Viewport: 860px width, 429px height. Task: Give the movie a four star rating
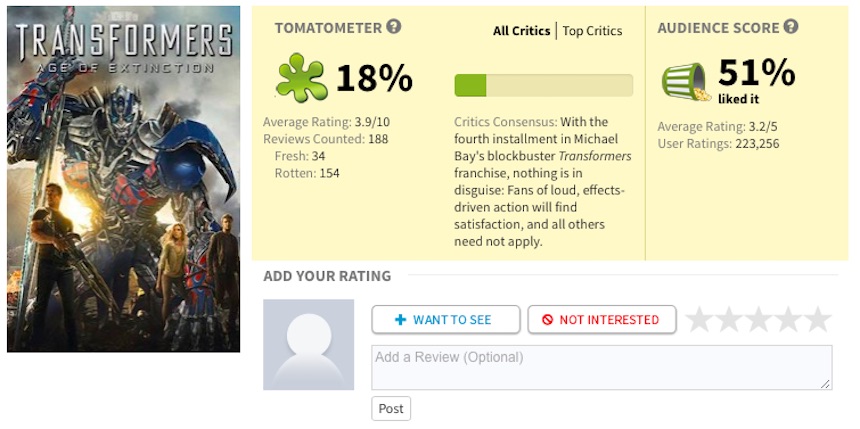click(789, 319)
